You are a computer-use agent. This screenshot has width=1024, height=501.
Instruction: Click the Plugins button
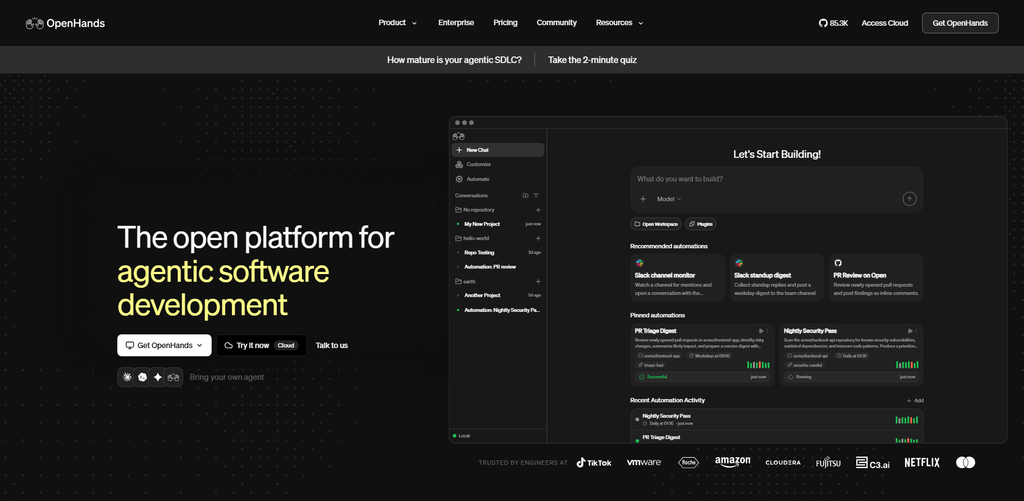(700, 224)
